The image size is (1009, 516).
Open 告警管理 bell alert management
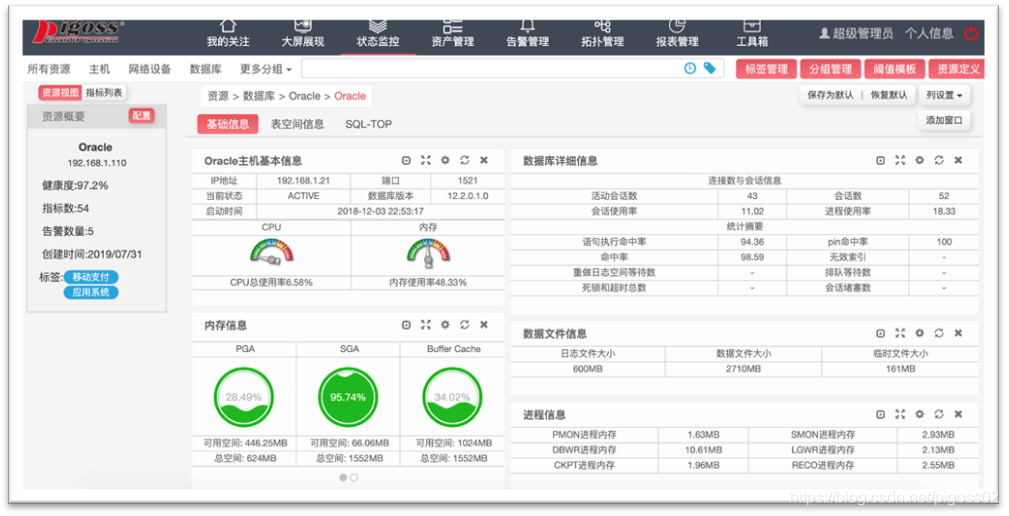(528, 33)
